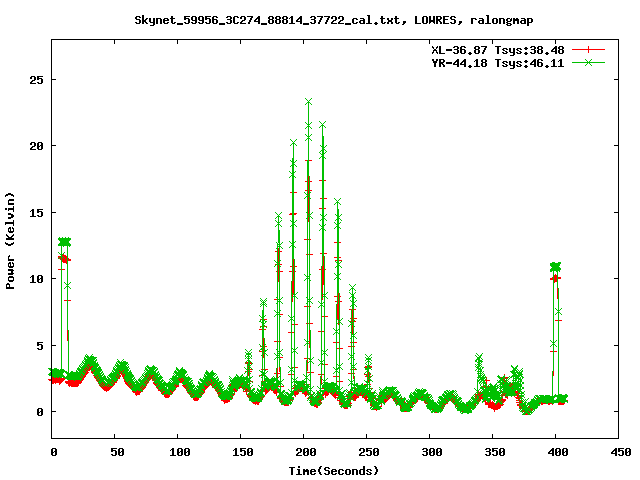Click the x-axis tick label 300
This screenshot has width=640, height=480.
[432, 452]
